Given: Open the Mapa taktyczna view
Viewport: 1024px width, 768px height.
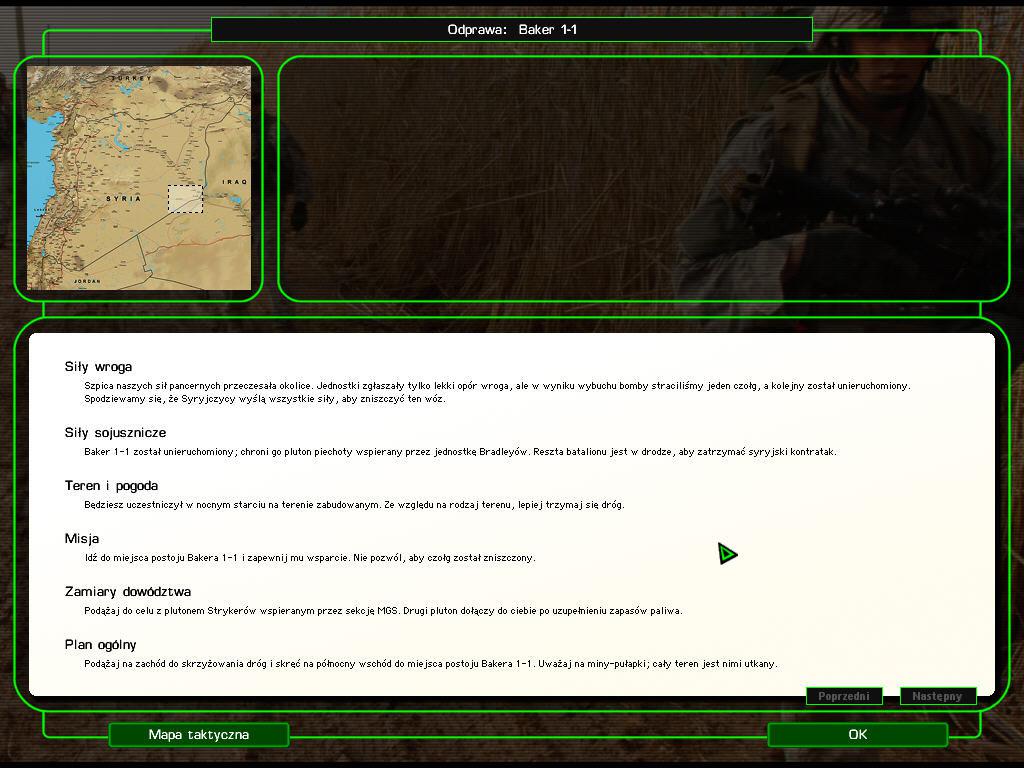Looking at the screenshot, I should (x=199, y=735).
